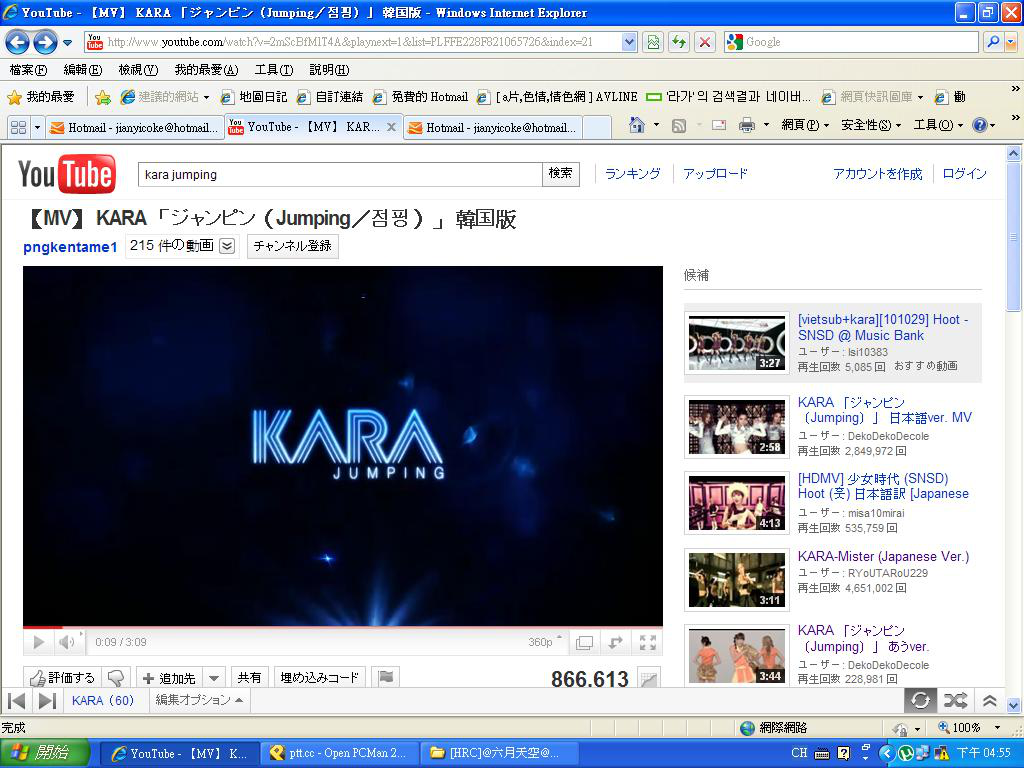Click the search magnifier icon in IE
This screenshot has height=768, width=1024.
click(993, 42)
